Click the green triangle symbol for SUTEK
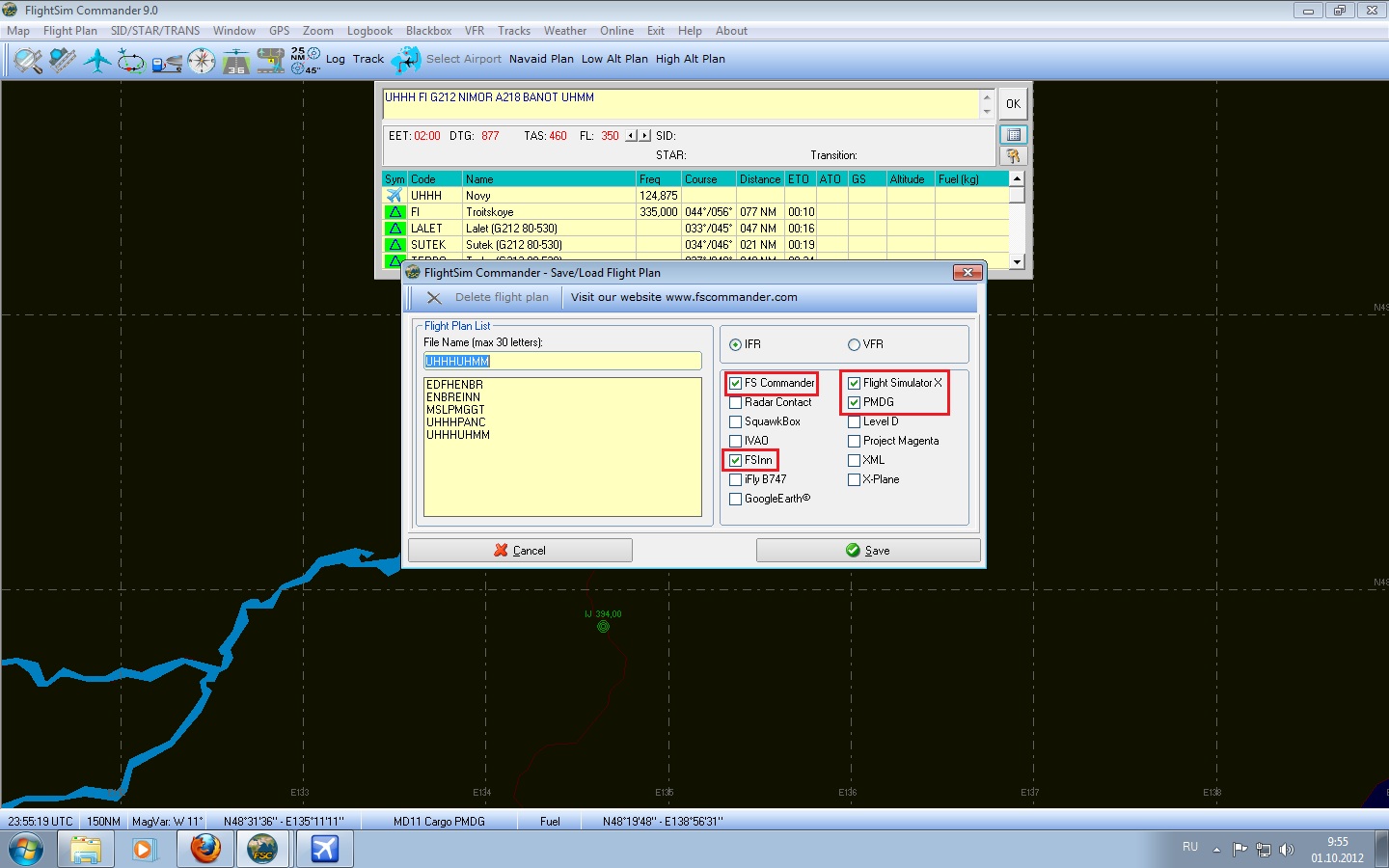Screen dimensions: 1389x868 coord(395,245)
